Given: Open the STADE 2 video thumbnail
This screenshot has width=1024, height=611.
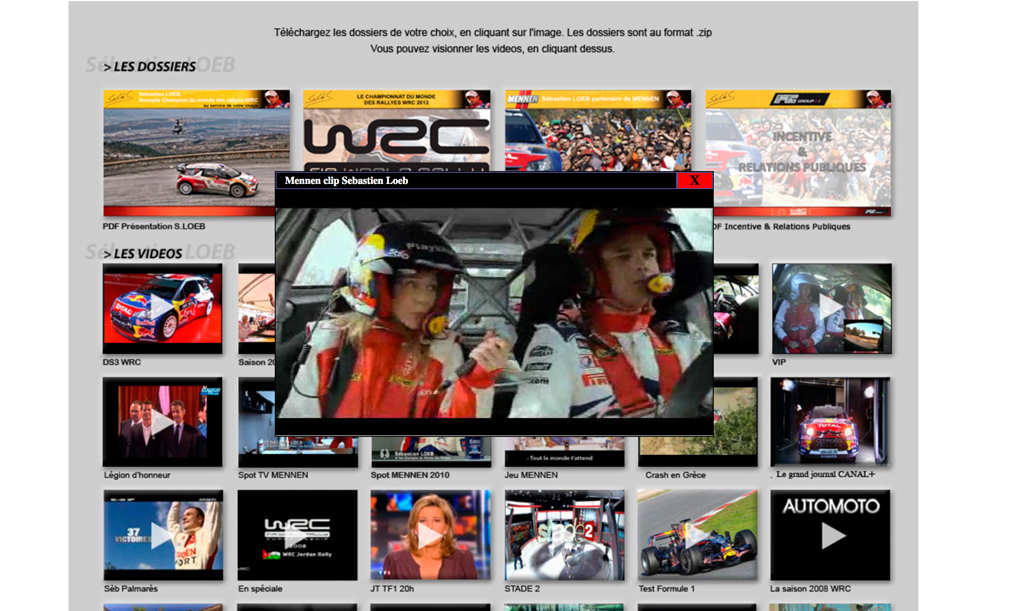Looking at the screenshot, I should [564, 535].
